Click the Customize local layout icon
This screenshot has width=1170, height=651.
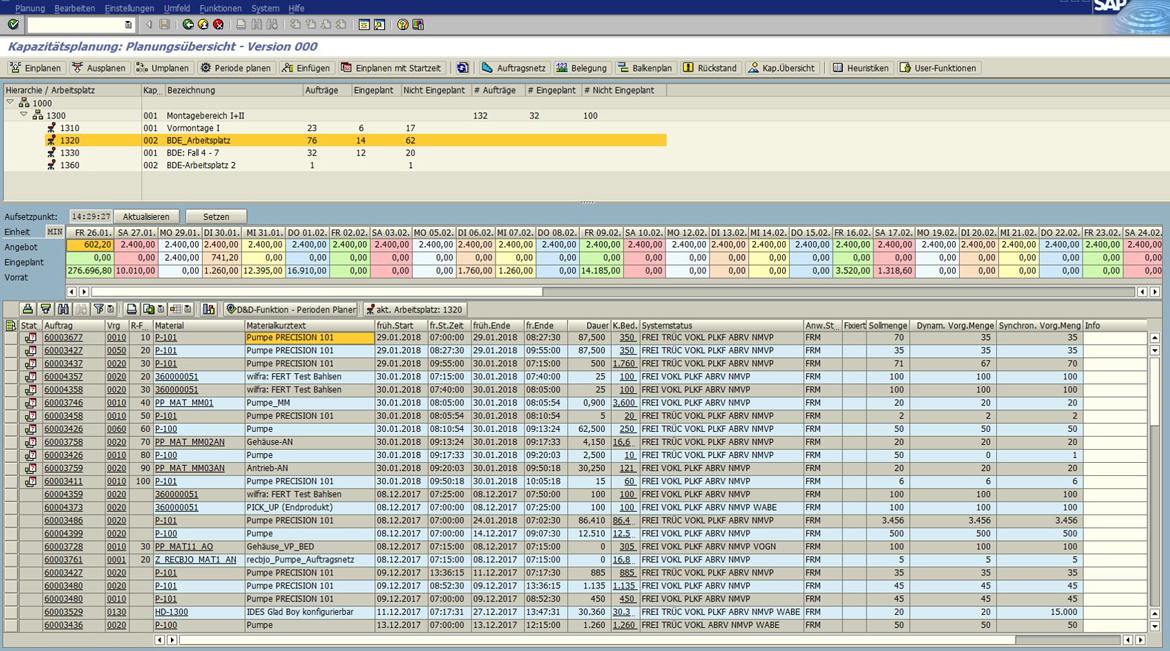pos(418,25)
